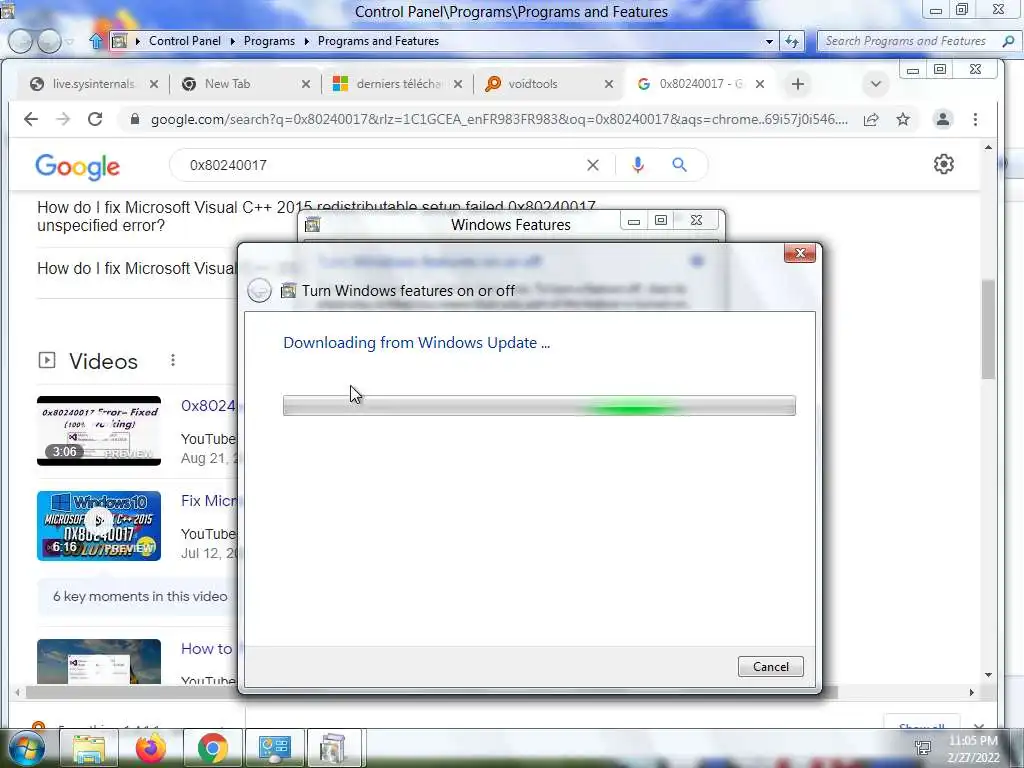The image size is (1024, 768).
Task: Click Control Panel breadcrumb in Explorer
Action: (x=185, y=40)
